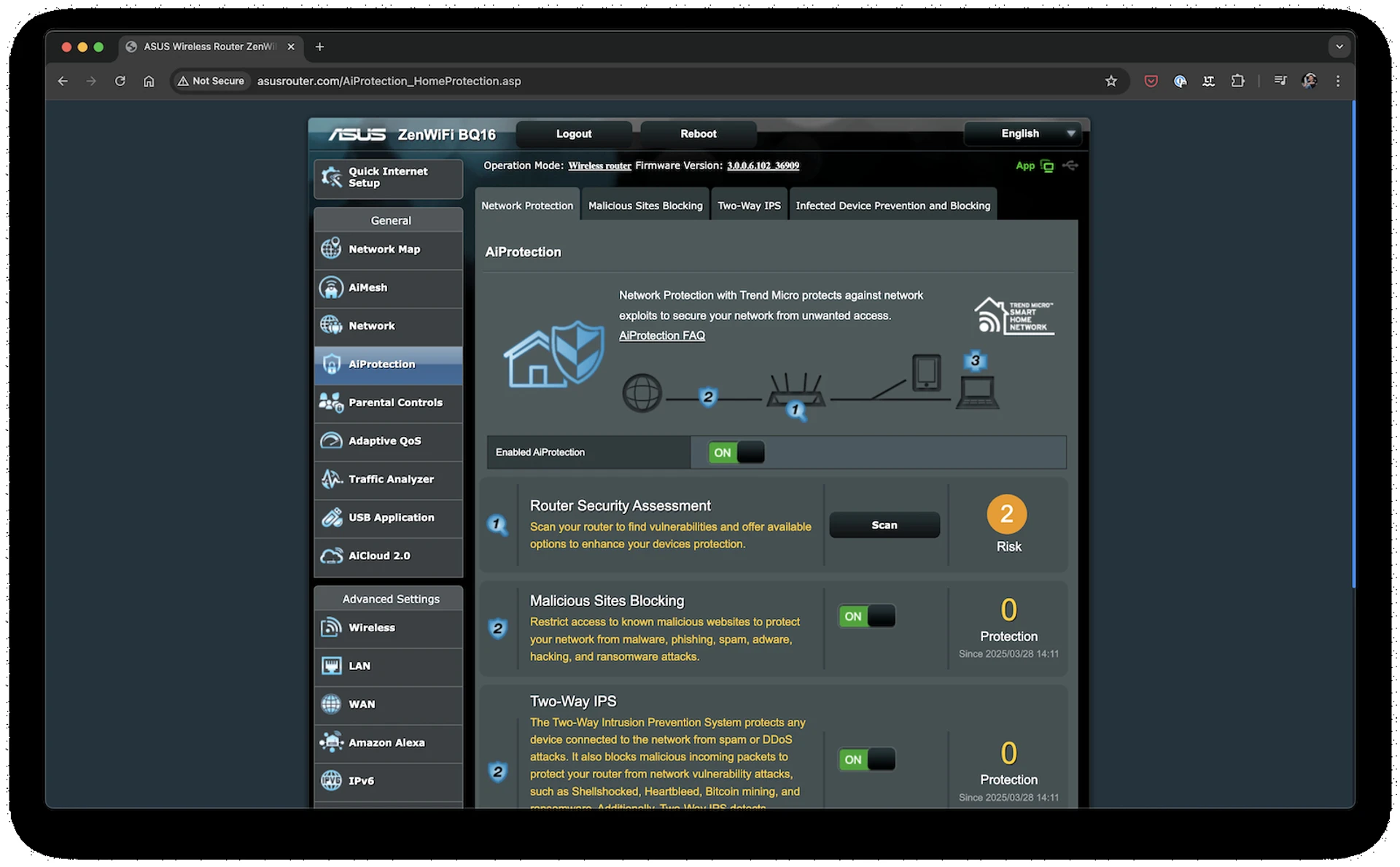Open the Network Map globe icon

pos(331,249)
